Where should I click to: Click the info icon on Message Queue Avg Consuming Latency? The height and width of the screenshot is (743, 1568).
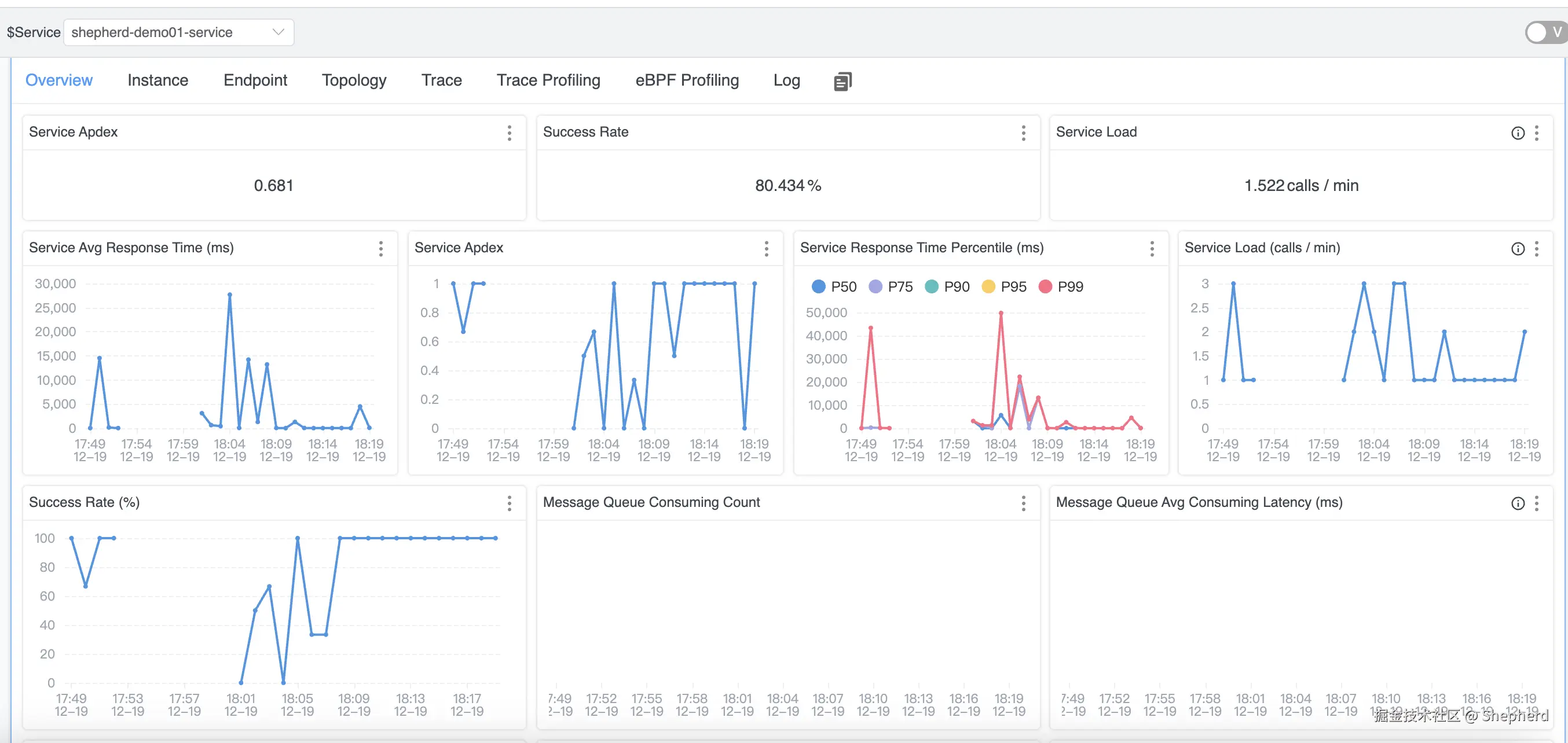tap(1518, 503)
